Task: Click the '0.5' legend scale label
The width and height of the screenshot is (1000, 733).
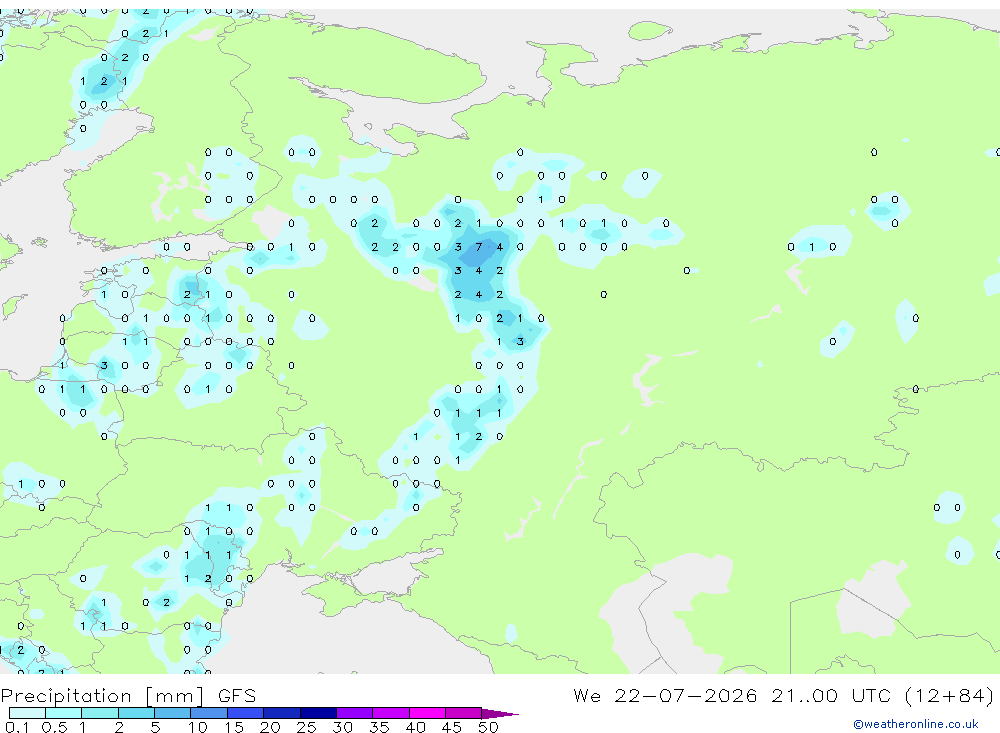Action: point(54,727)
